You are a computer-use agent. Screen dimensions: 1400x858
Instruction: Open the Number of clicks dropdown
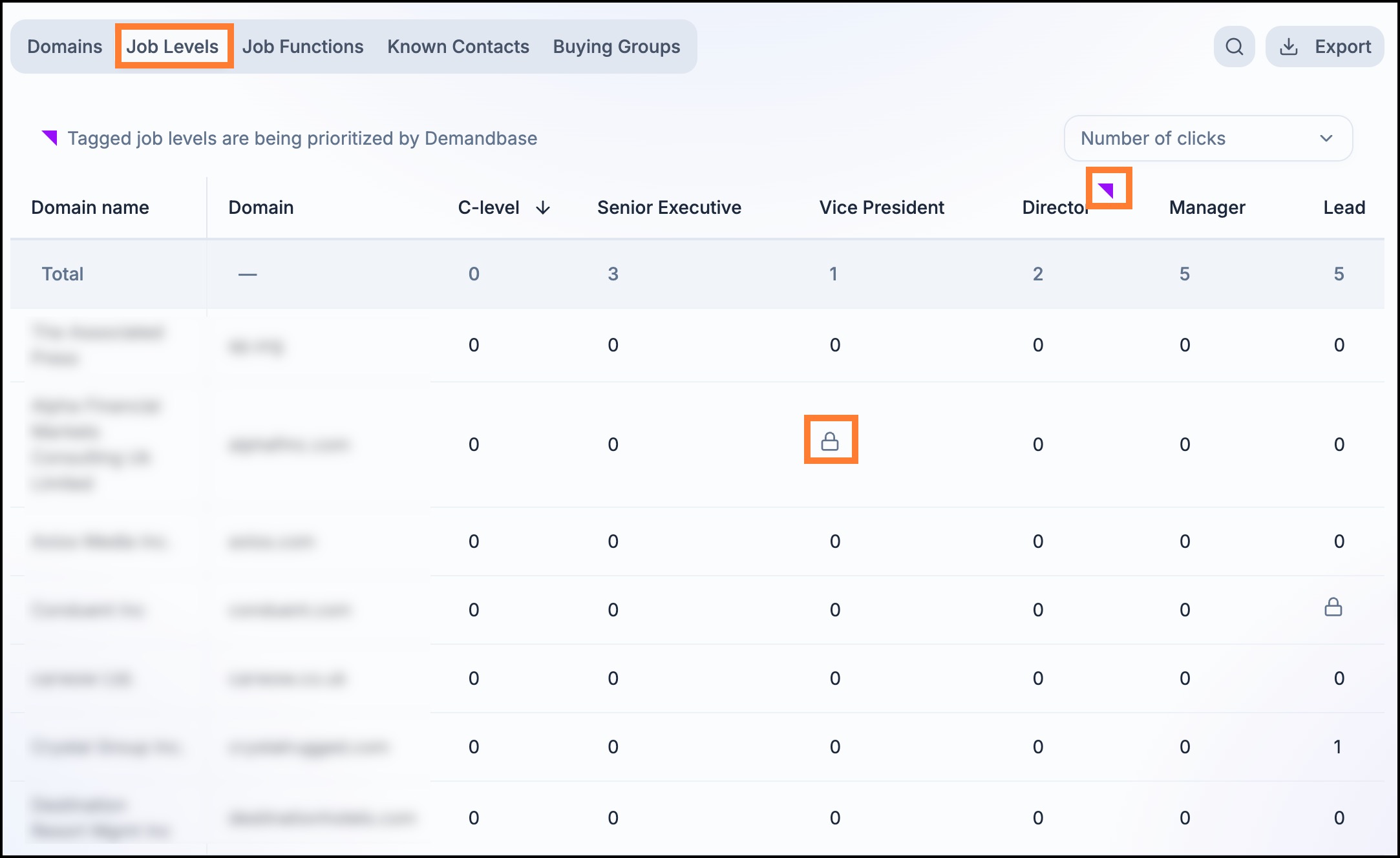tap(1208, 138)
